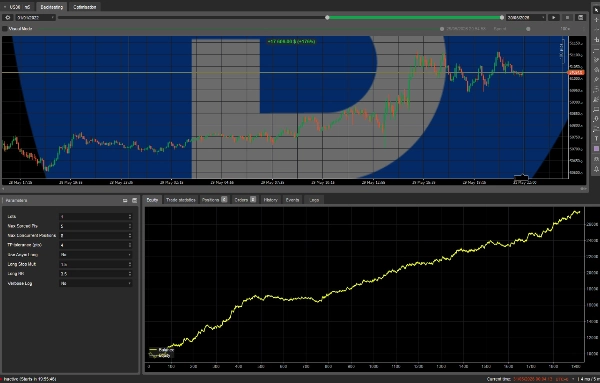
Task: Click the Long RR stepper arrows
Action: (x=130, y=274)
